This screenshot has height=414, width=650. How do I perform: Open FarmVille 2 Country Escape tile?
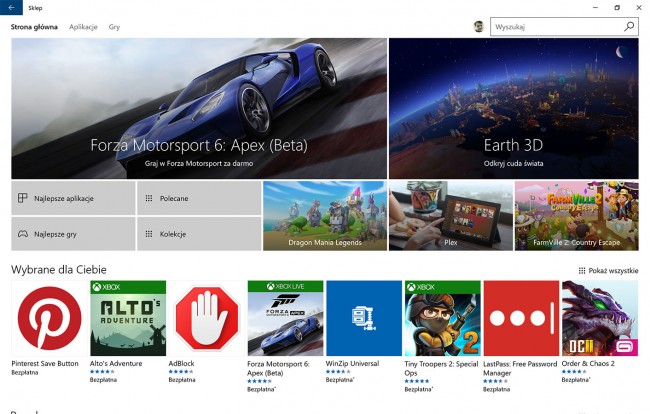click(x=577, y=216)
